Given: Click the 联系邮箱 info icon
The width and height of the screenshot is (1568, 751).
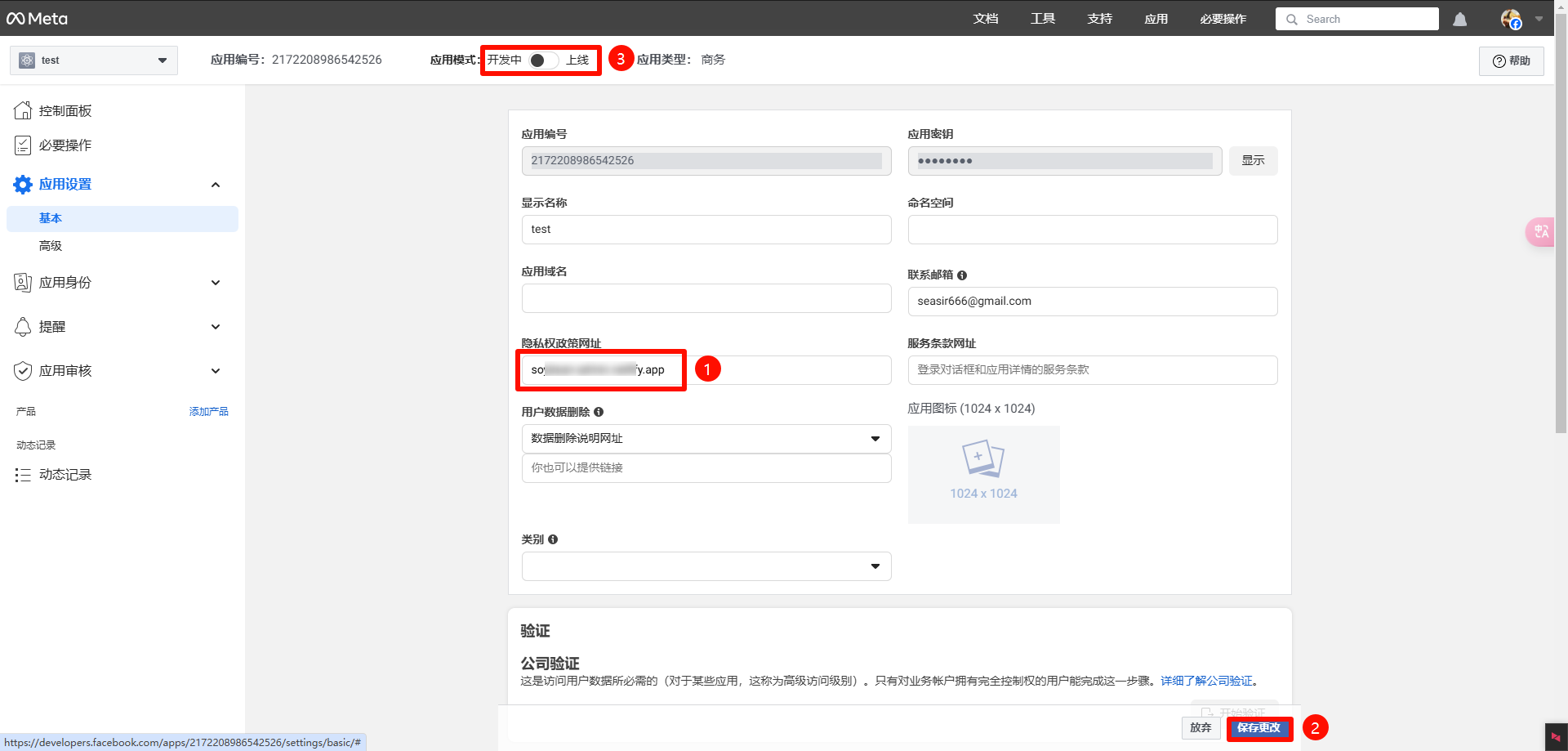Looking at the screenshot, I should coord(962,275).
